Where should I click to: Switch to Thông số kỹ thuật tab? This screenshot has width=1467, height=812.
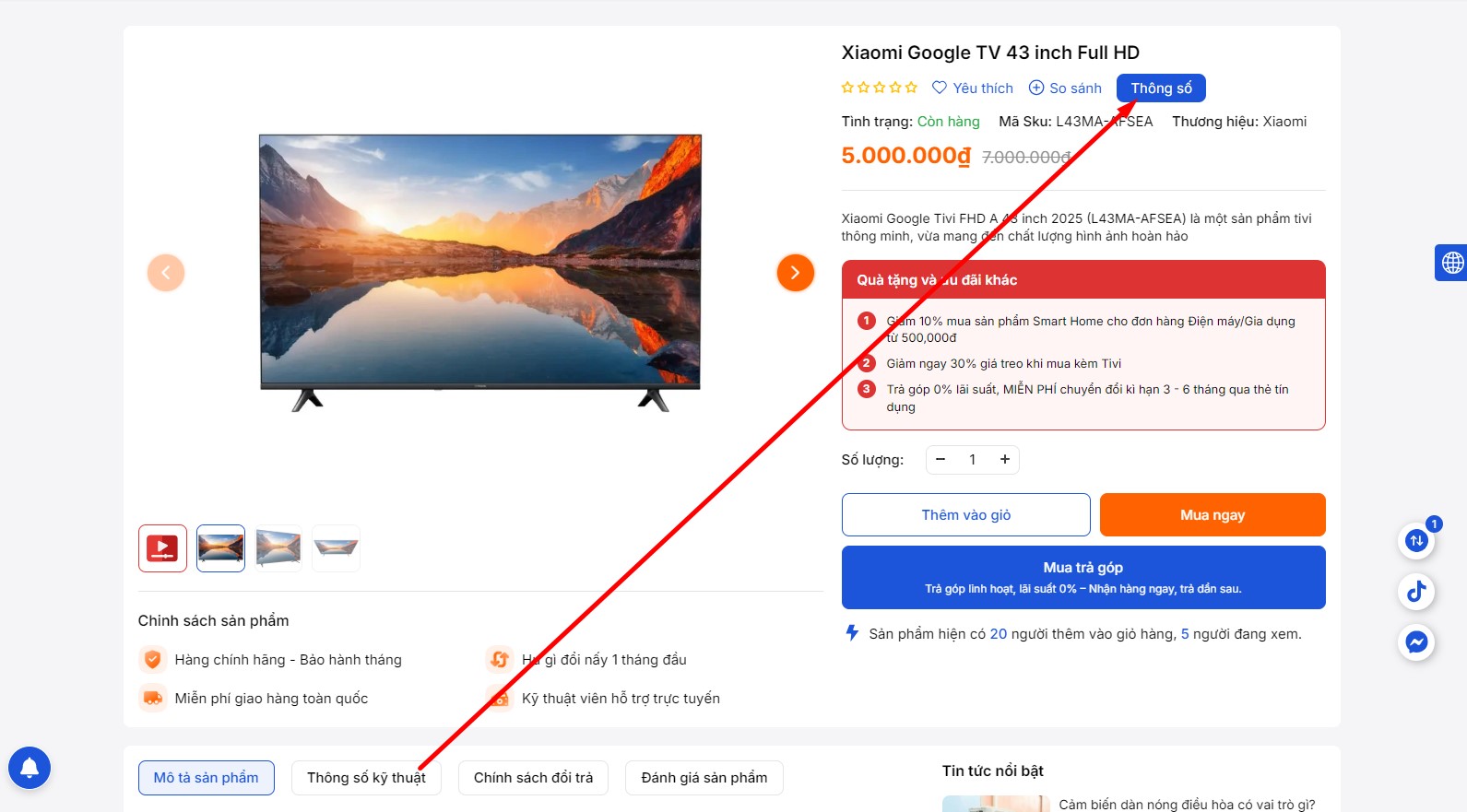point(366,778)
